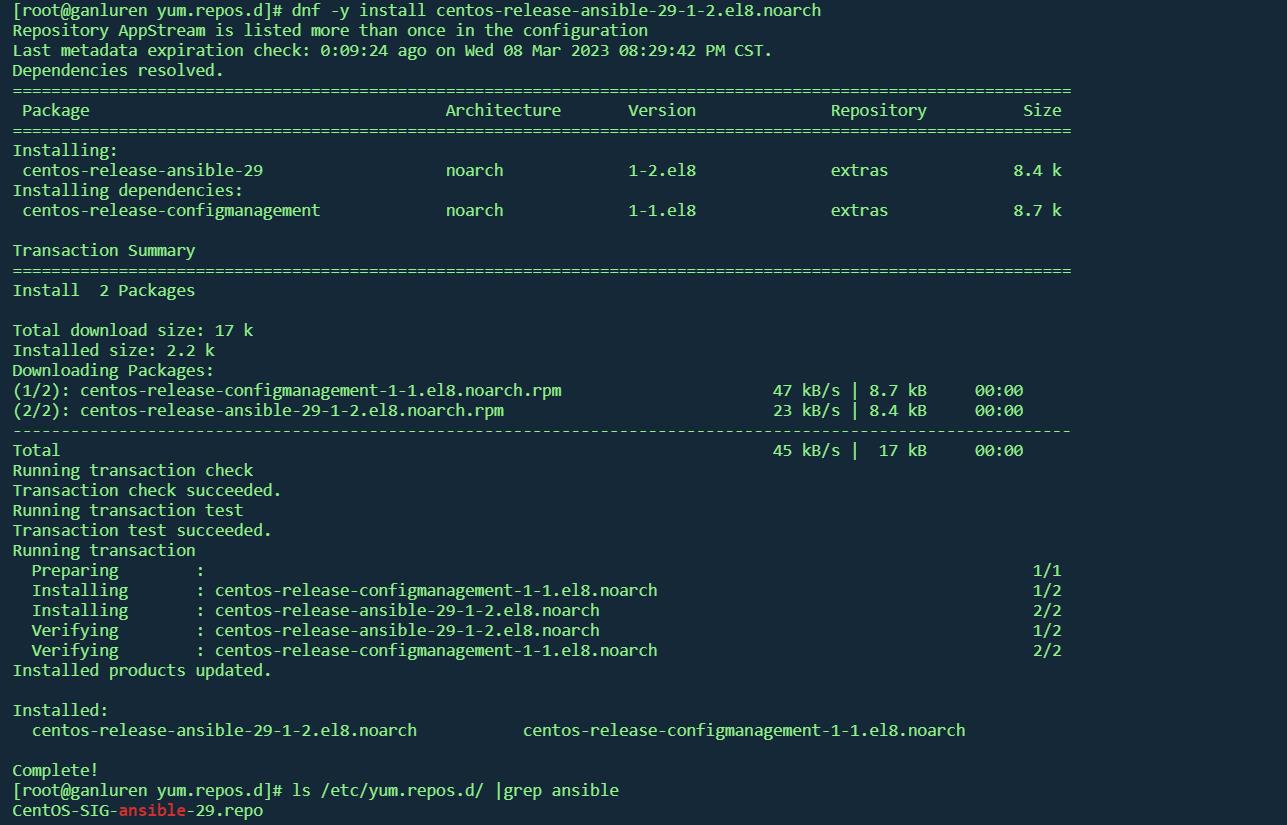Click 'Total download size: 17 k' line
Viewport: 1287px width, 825px height.
coord(133,330)
